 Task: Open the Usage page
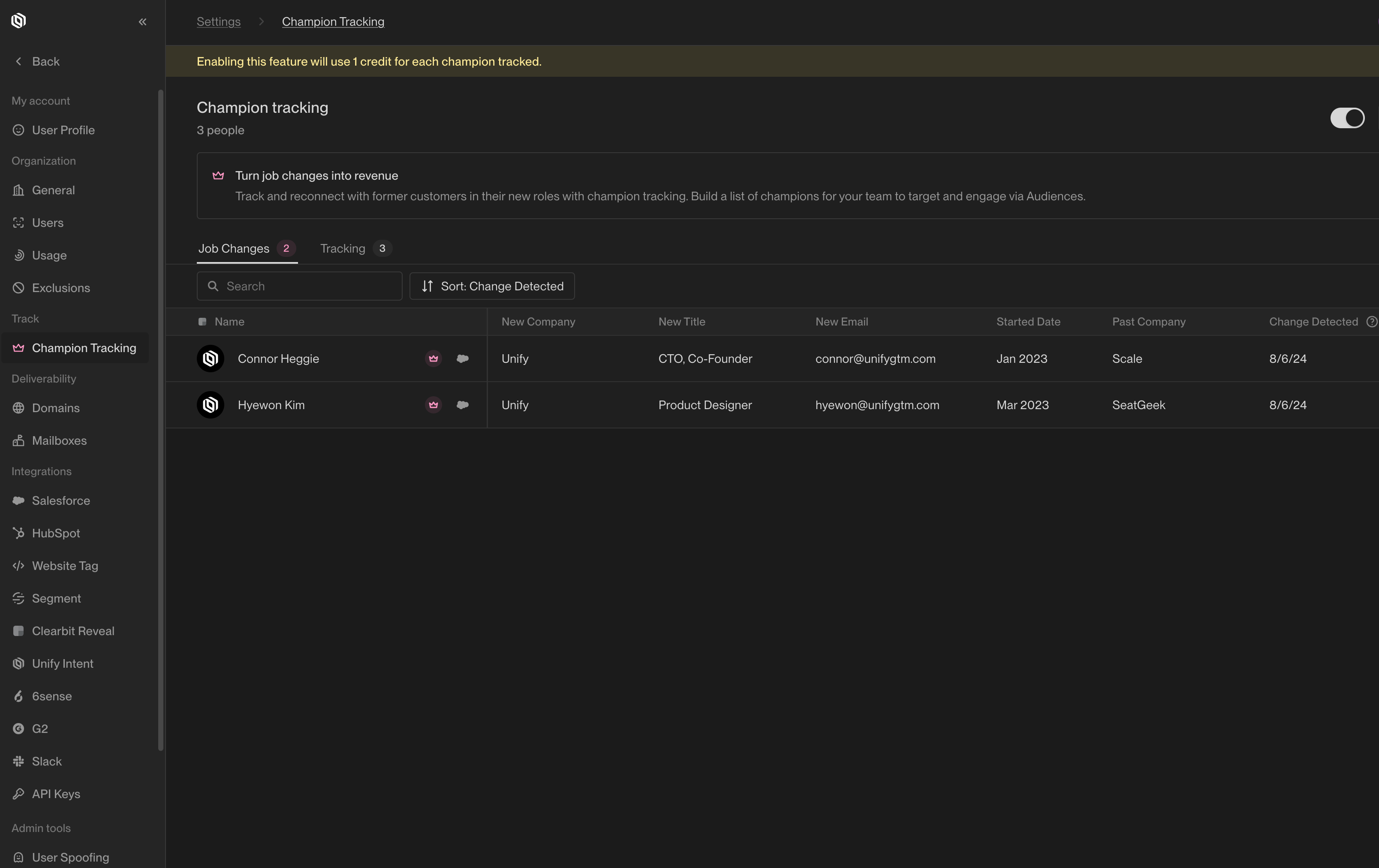[75, 255]
